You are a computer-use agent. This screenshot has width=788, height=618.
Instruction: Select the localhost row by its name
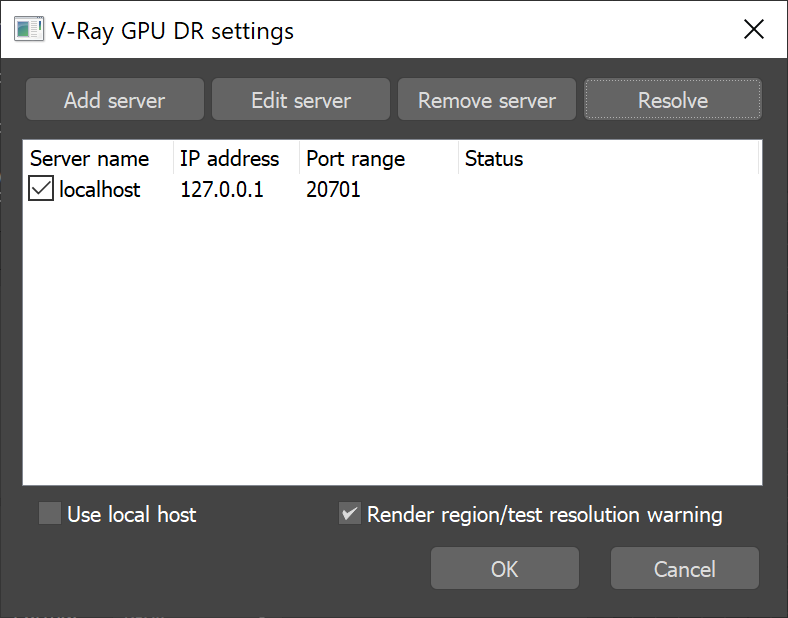(100, 189)
